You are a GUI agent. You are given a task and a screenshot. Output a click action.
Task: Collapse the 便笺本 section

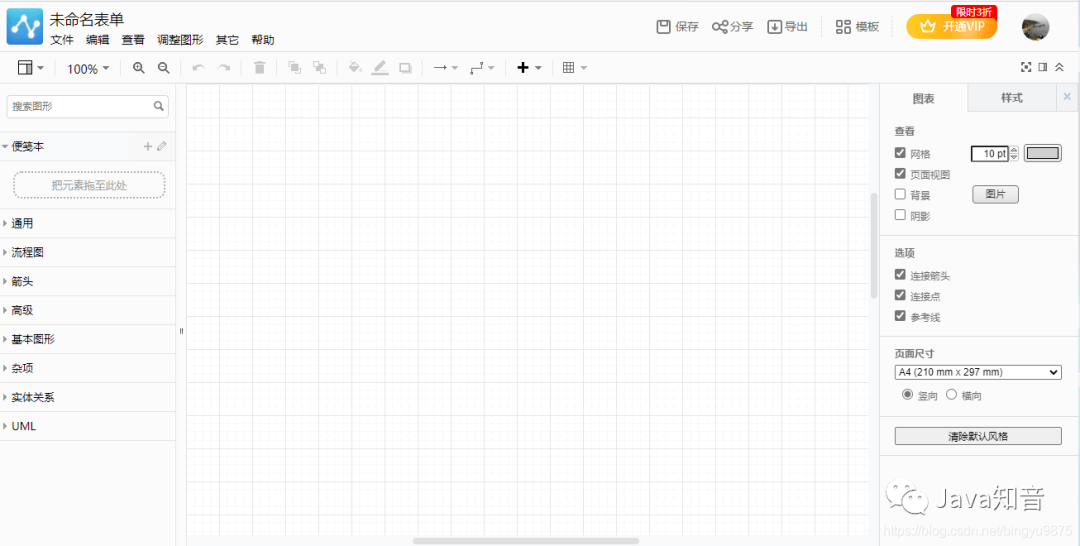[x=28, y=147]
